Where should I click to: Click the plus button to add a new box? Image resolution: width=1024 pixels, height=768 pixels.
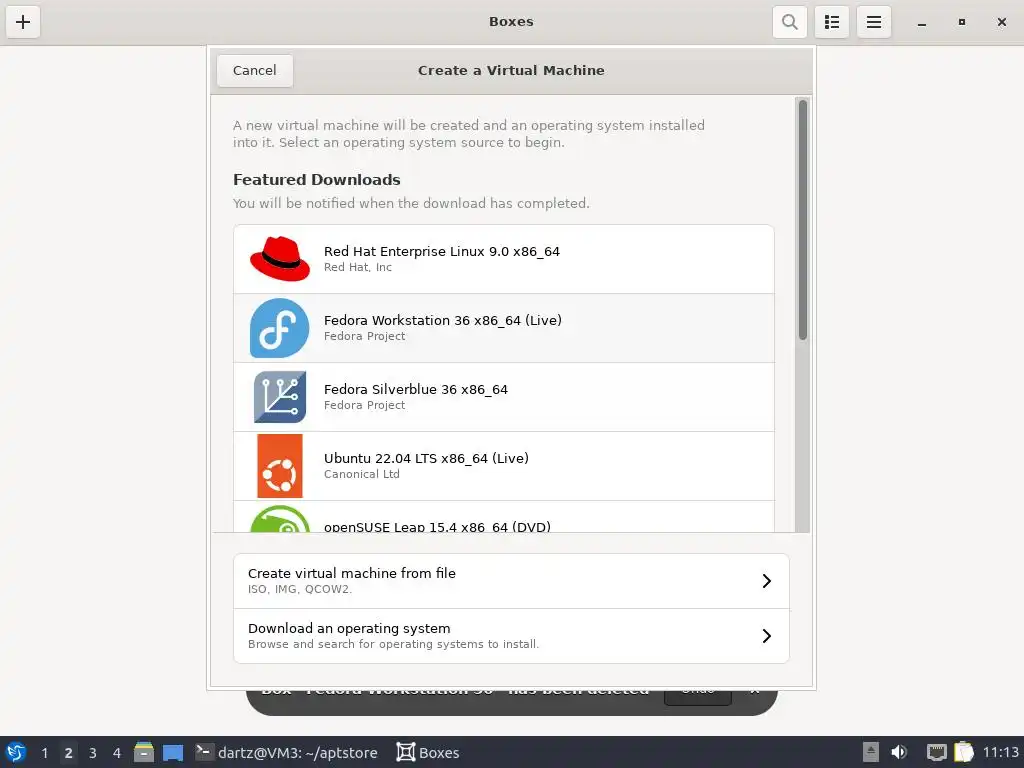click(23, 22)
